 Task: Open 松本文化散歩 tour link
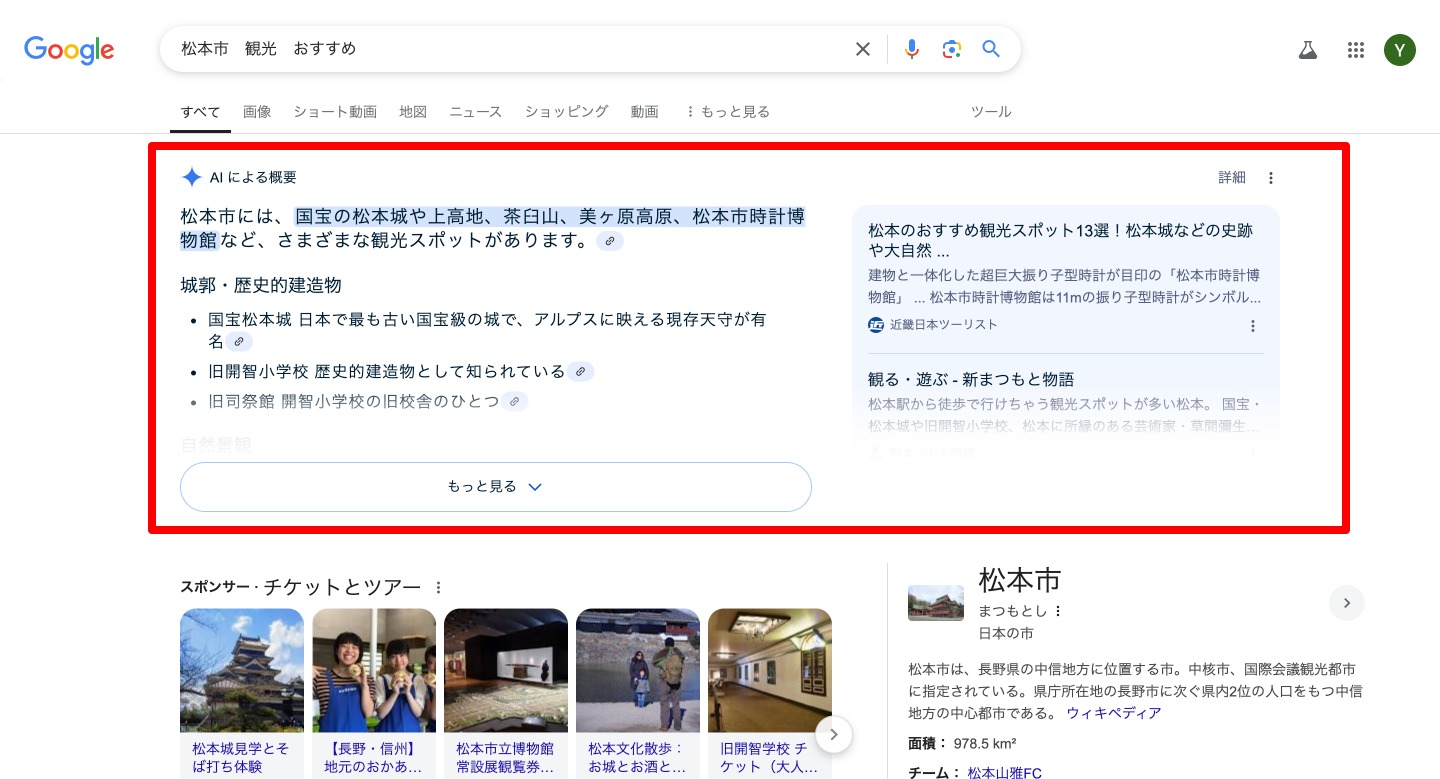[636, 757]
